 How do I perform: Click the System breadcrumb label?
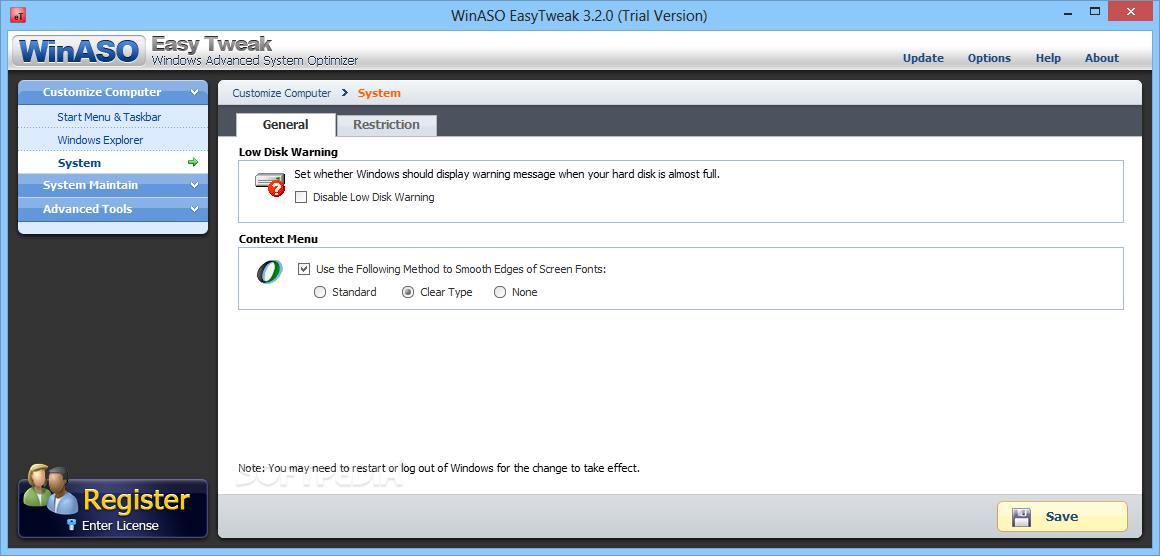tap(380, 93)
